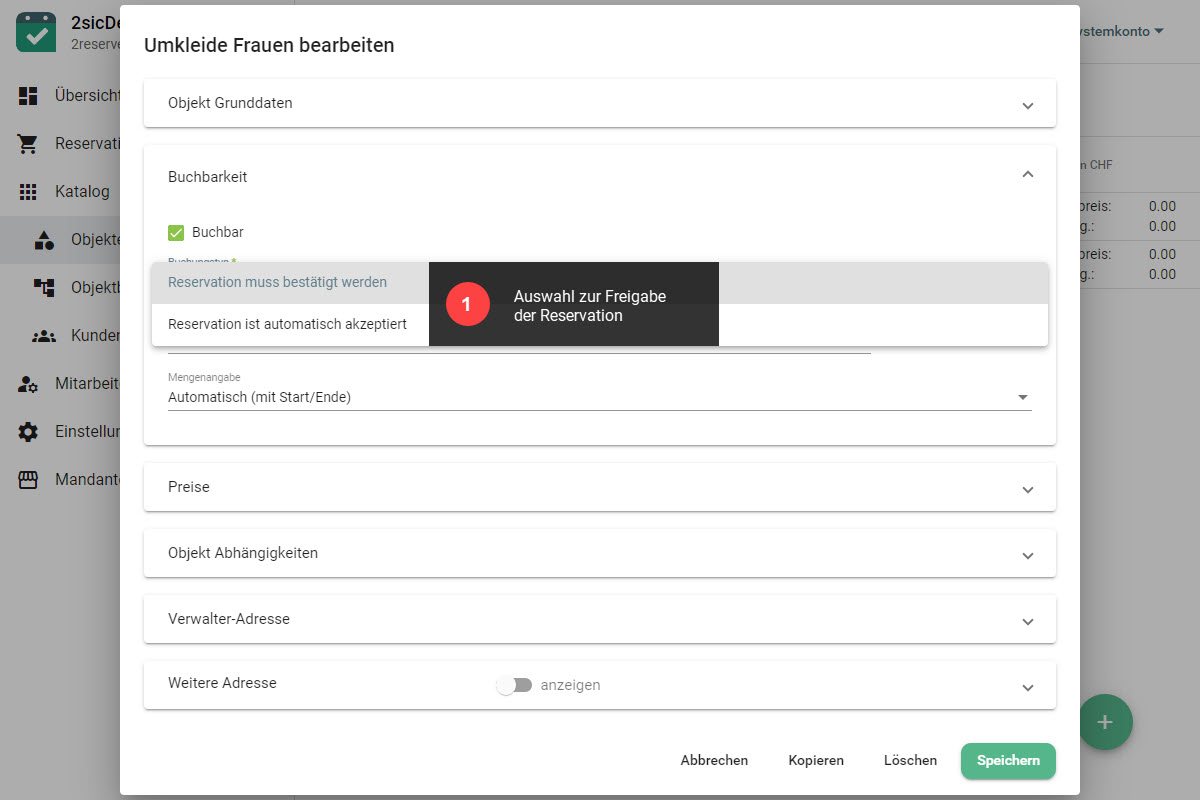This screenshot has width=1200, height=800.
Task: Open the Mitarbeiter person-gear icon
Action: (28, 383)
